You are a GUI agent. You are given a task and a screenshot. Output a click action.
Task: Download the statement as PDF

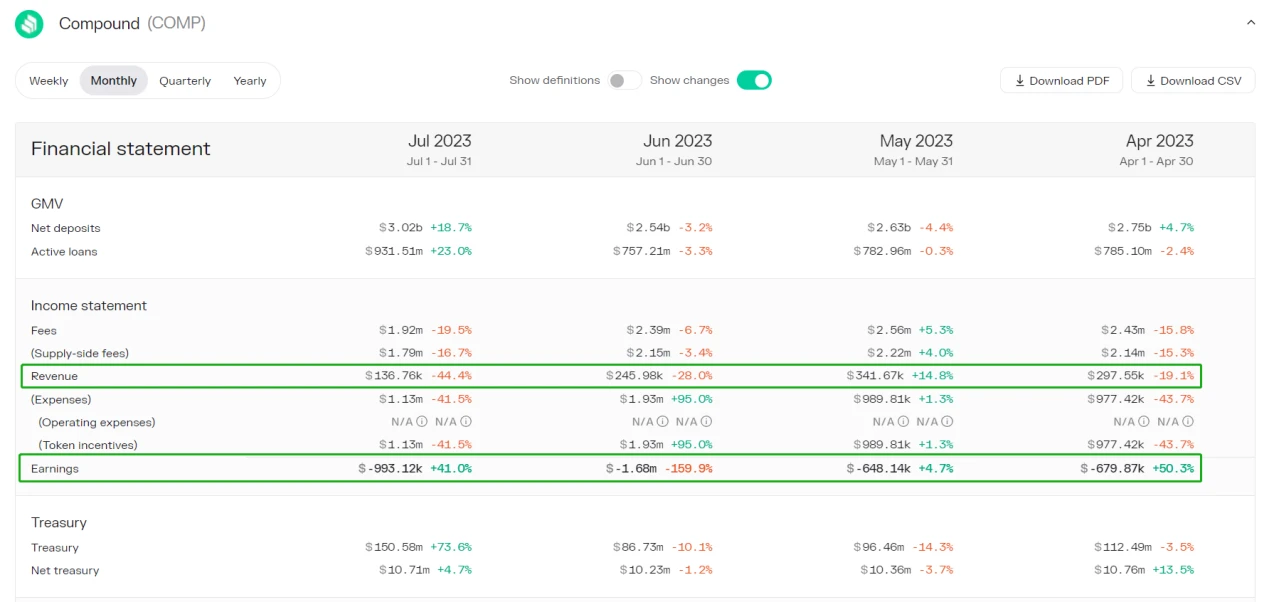(1061, 81)
